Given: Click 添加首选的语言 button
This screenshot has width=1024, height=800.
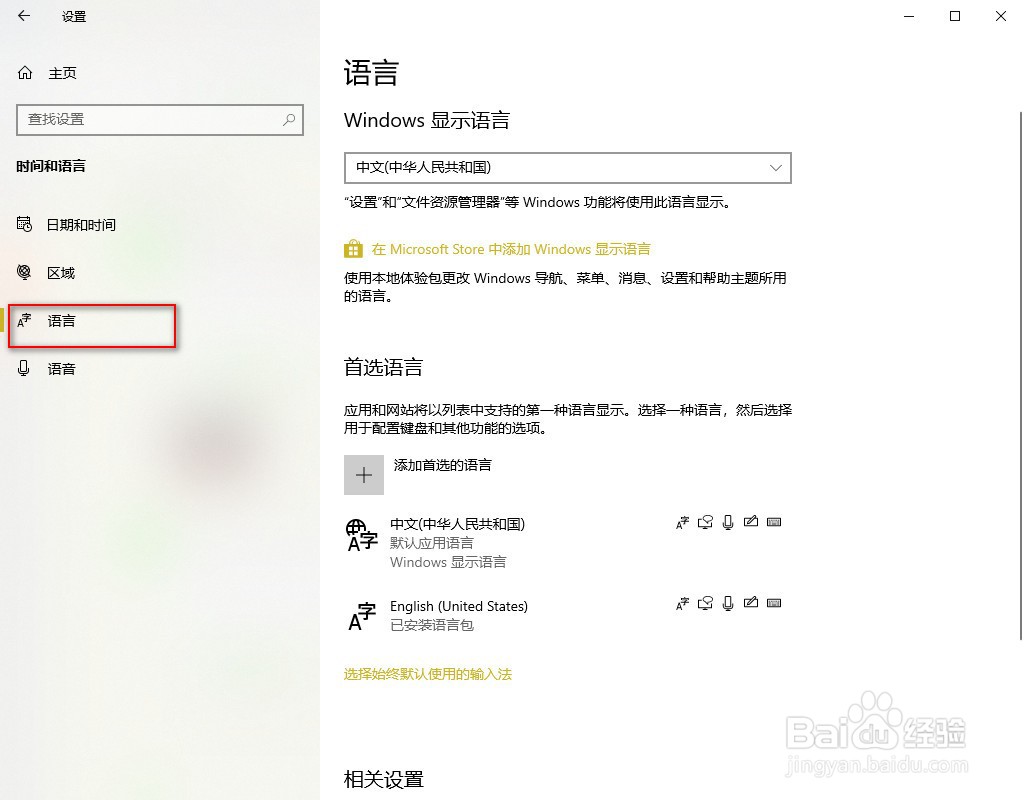Looking at the screenshot, I should (418, 475).
